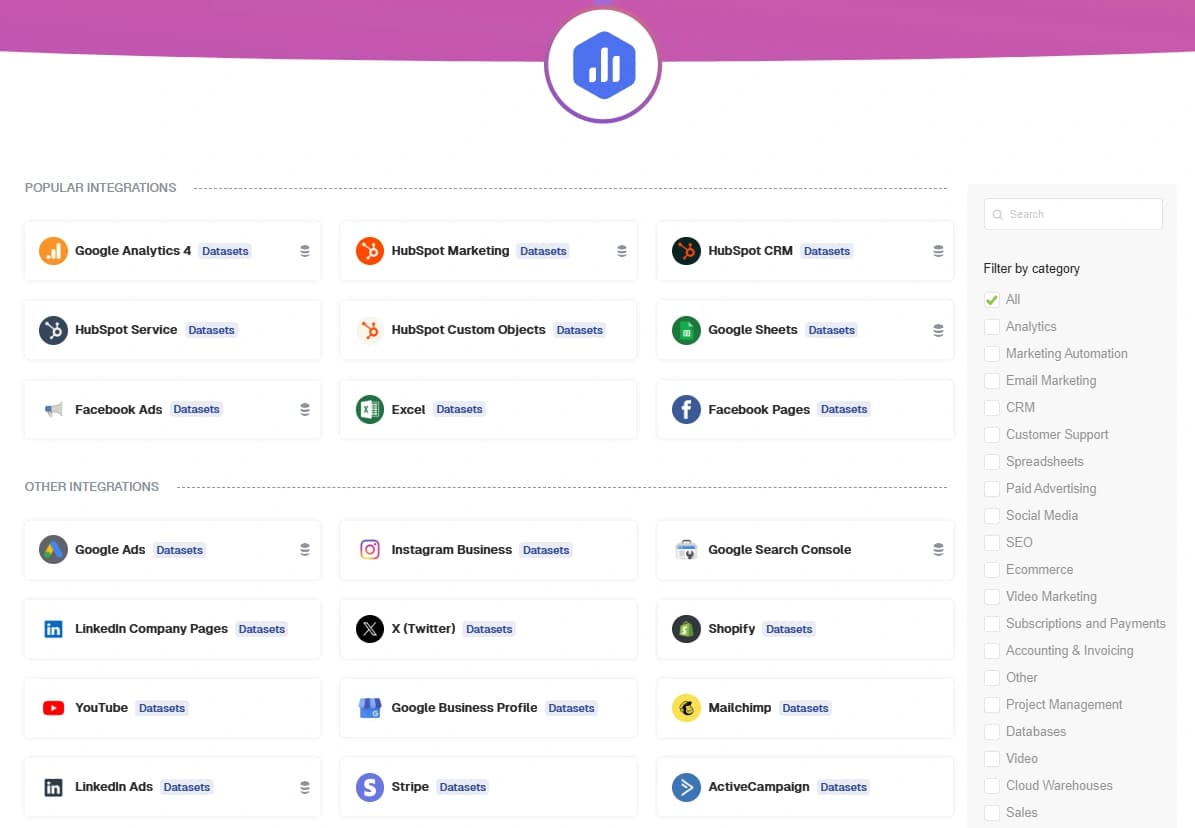Click the X (Twitter) icon
This screenshot has width=1195, height=828.
pos(370,629)
